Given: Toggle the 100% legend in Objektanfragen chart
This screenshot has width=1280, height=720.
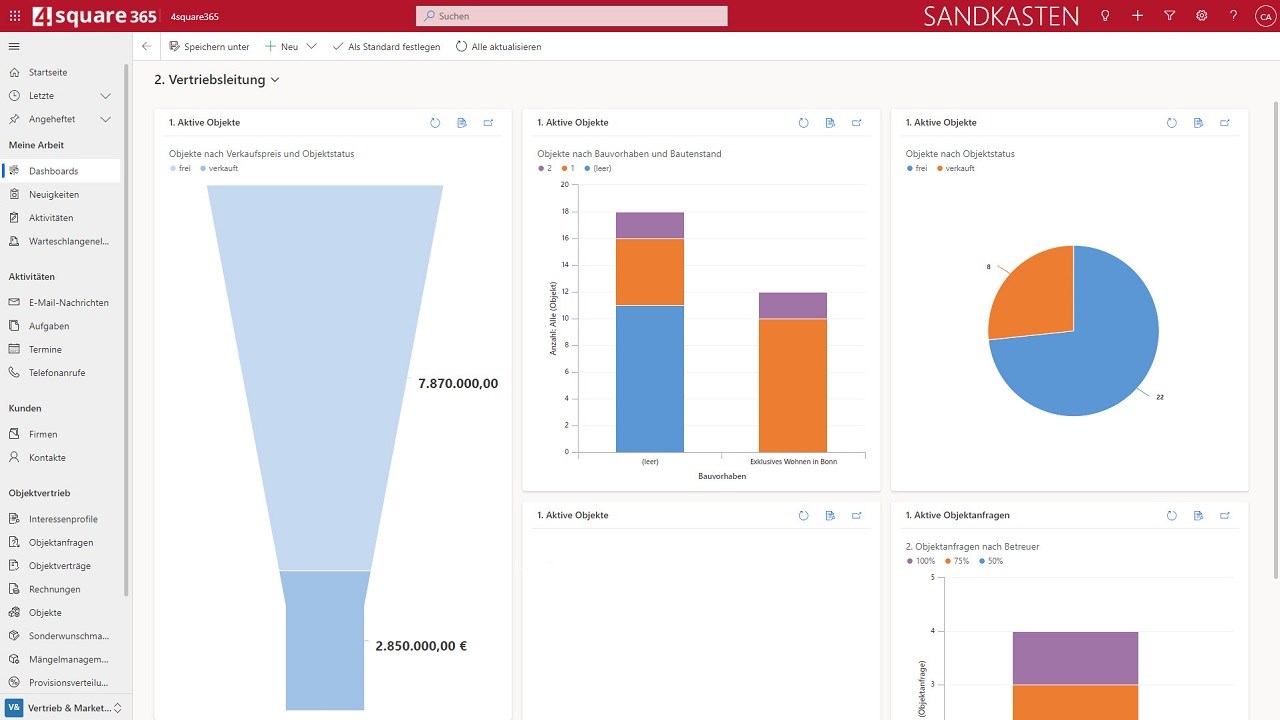Looking at the screenshot, I should 921,561.
